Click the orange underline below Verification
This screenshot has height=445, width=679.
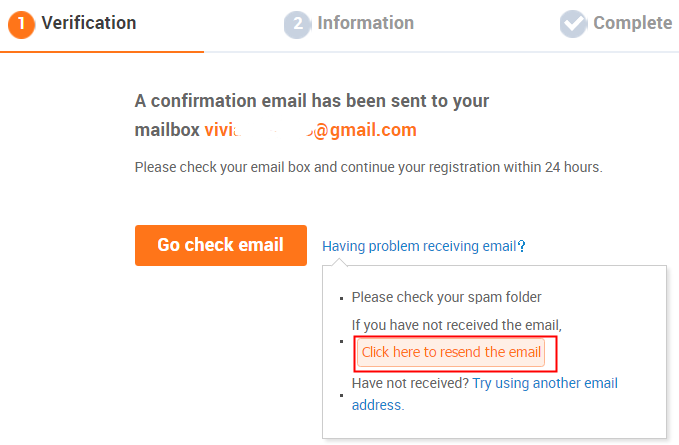coord(102,51)
